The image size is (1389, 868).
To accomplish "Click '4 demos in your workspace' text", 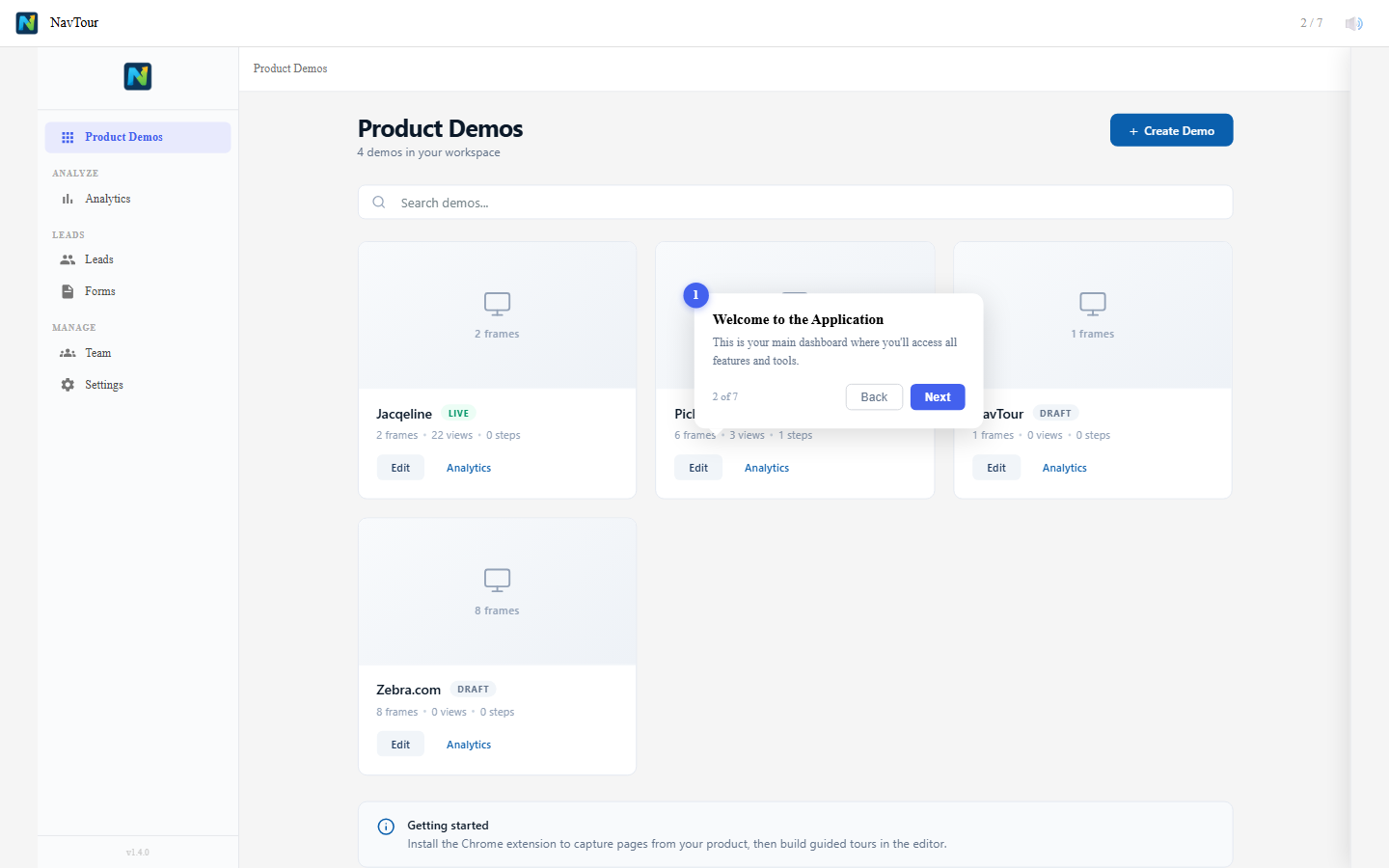I will click(x=428, y=152).
